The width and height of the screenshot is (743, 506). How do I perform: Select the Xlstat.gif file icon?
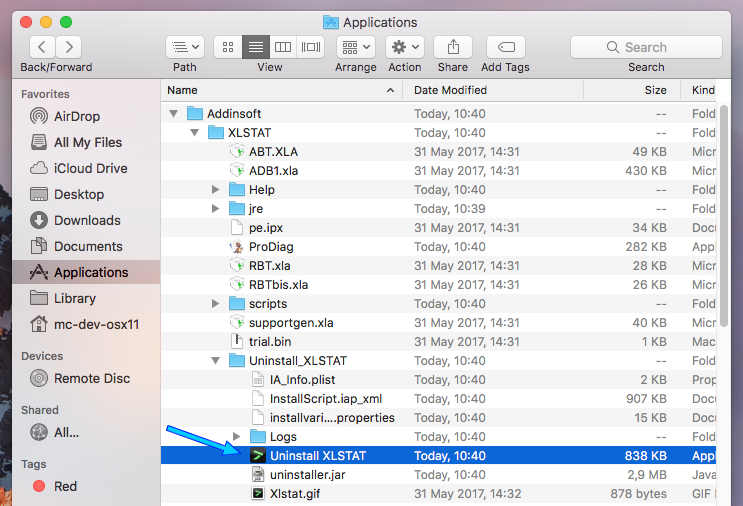click(258, 494)
